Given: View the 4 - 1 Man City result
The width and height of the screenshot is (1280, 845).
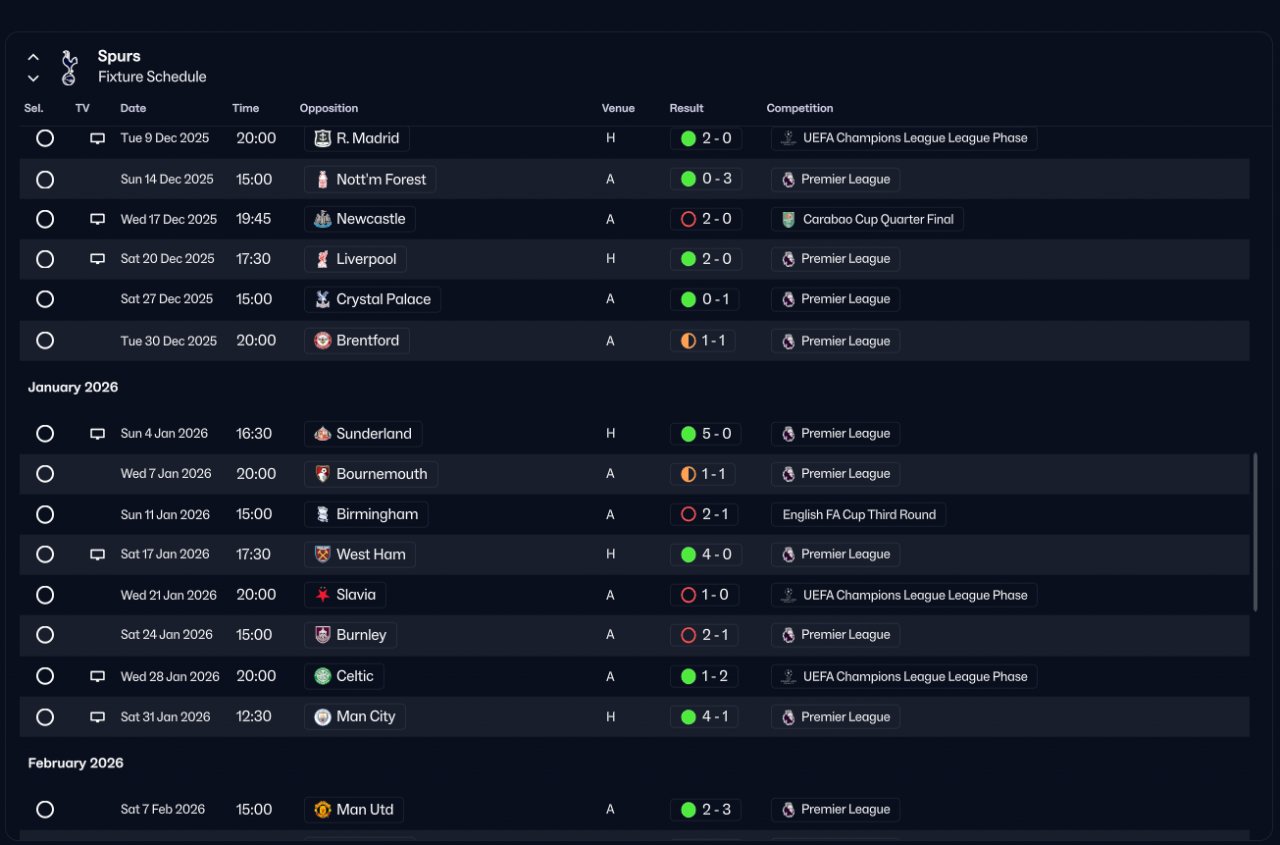Looking at the screenshot, I should pos(705,717).
